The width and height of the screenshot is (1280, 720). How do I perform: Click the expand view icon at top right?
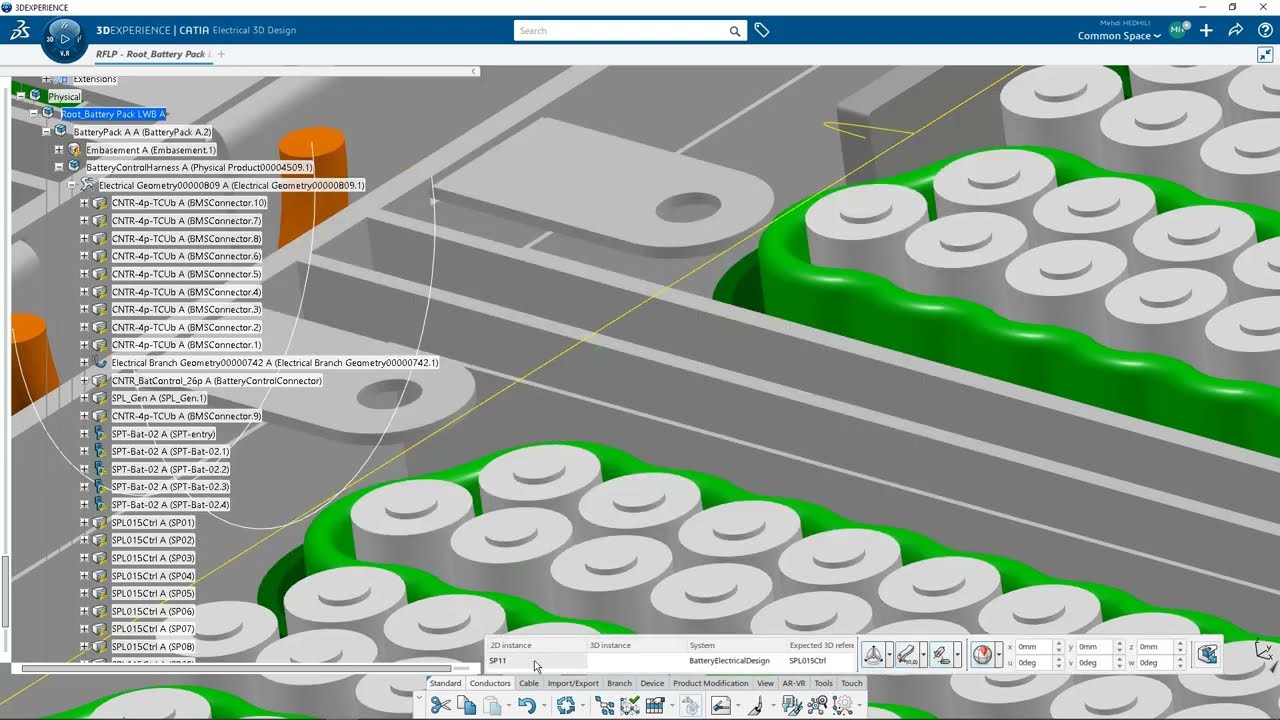(1264, 55)
